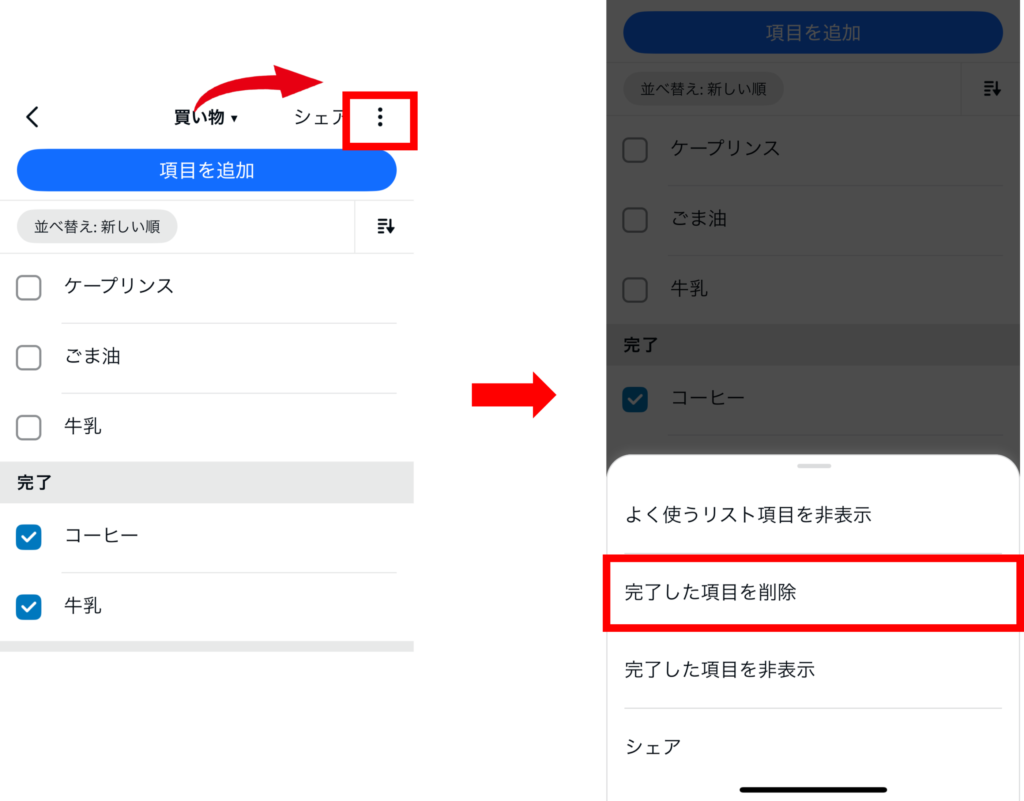Open the 並べ替え: 新しい順 sort selector on left
The height and width of the screenshot is (801, 1024).
97,227
